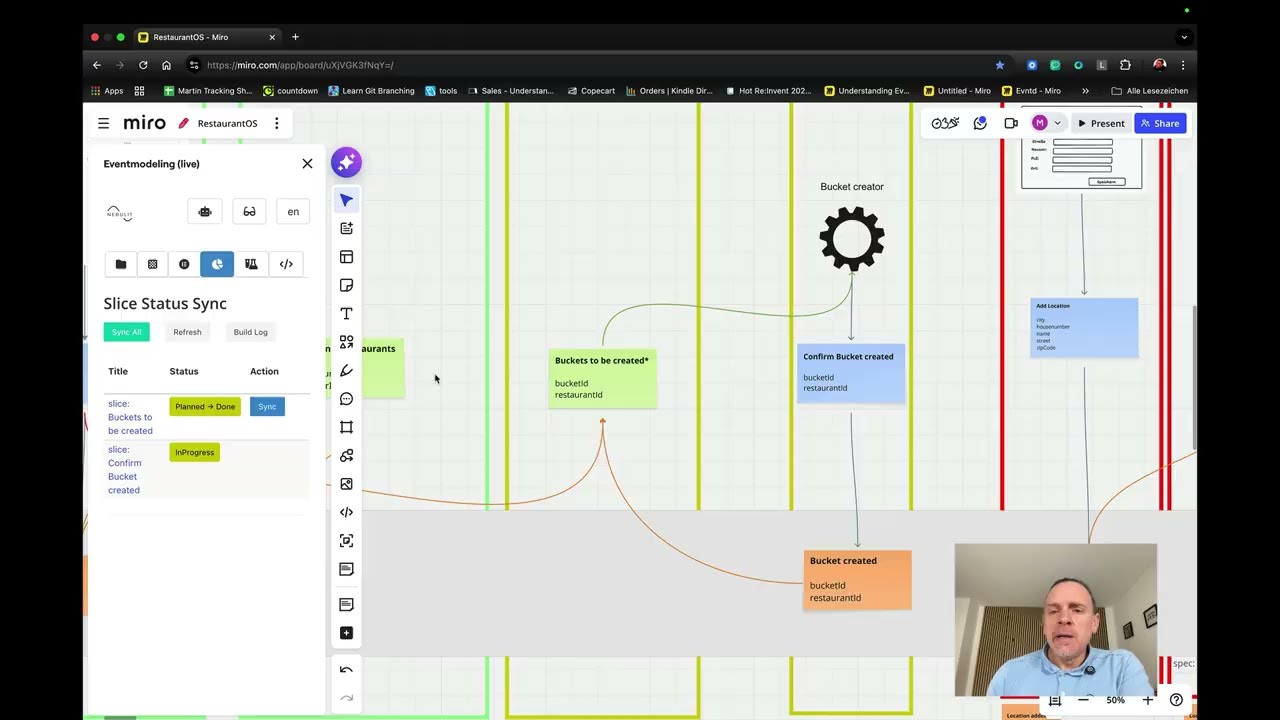This screenshot has height=720, width=1280.
Task: Select the cursor Select tool
Action: (x=346, y=200)
